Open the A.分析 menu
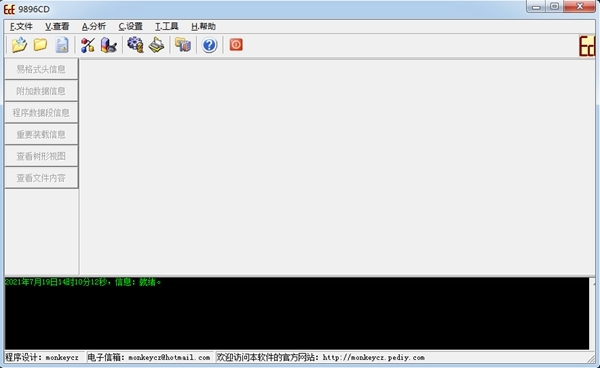The width and height of the screenshot is (600, 368). pyautogui.click(x=94, y=26)
